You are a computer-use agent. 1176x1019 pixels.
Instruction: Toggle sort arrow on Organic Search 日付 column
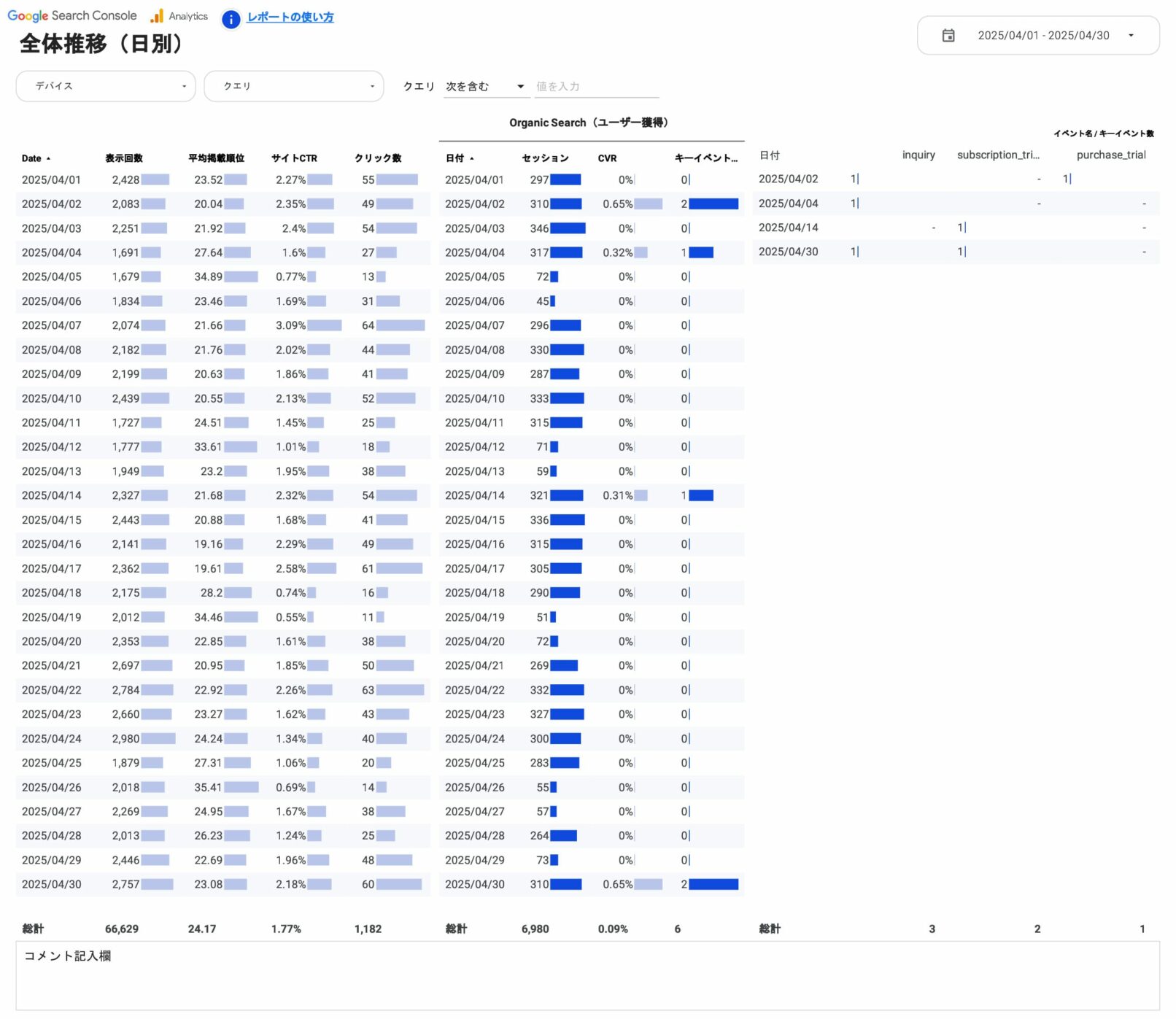(x=473, y=158)
